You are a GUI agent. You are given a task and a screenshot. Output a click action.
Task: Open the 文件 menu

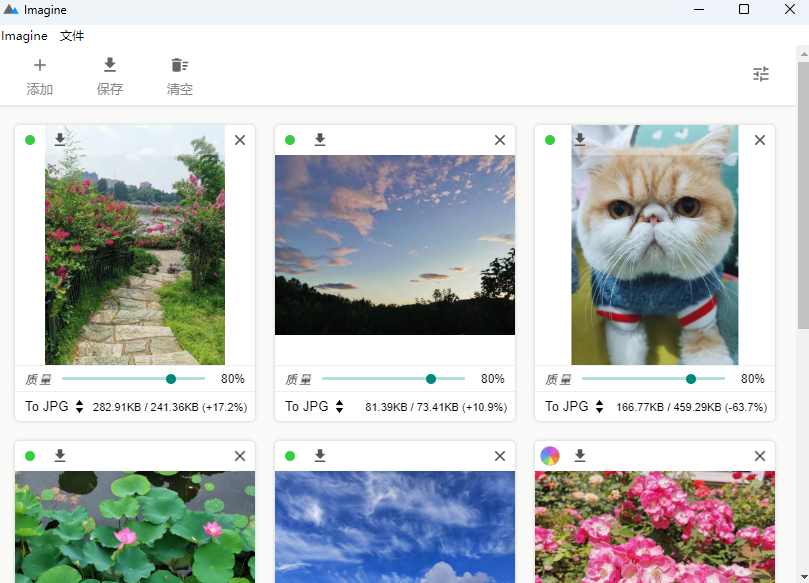tap(72, 36)
